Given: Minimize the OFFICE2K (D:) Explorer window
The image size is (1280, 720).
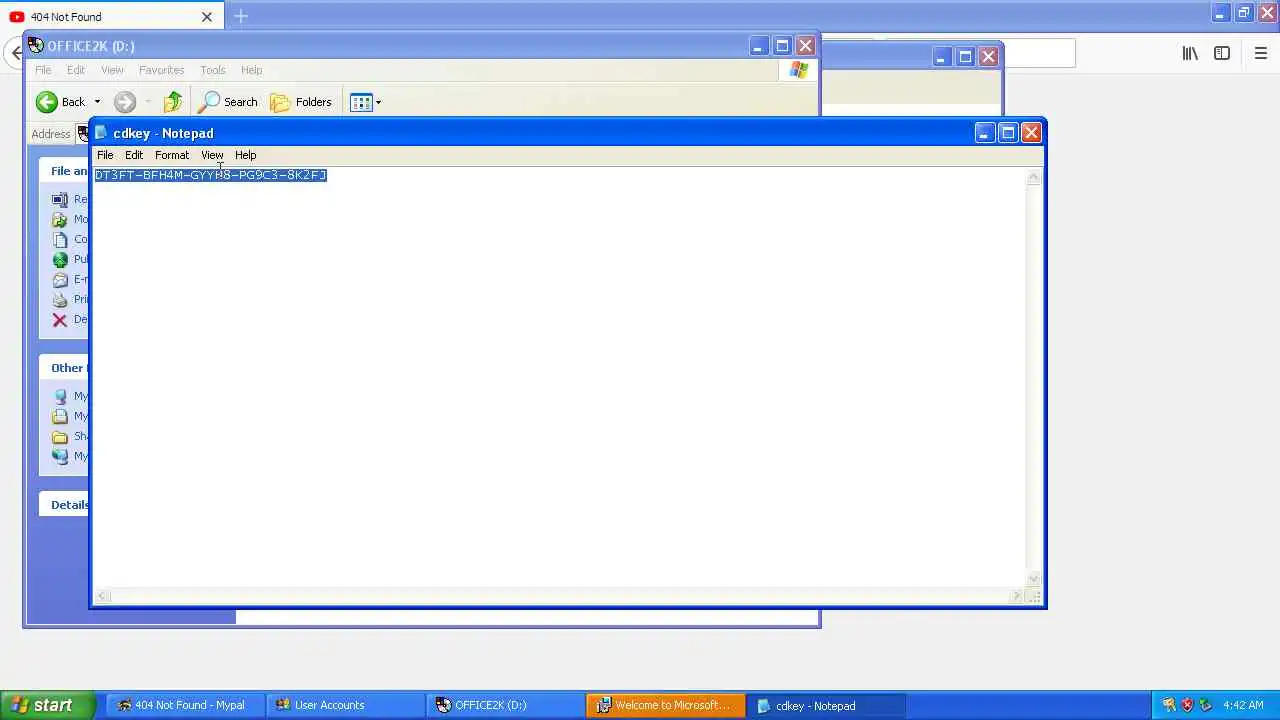Looking at the screenshot, I should point(758,46).
